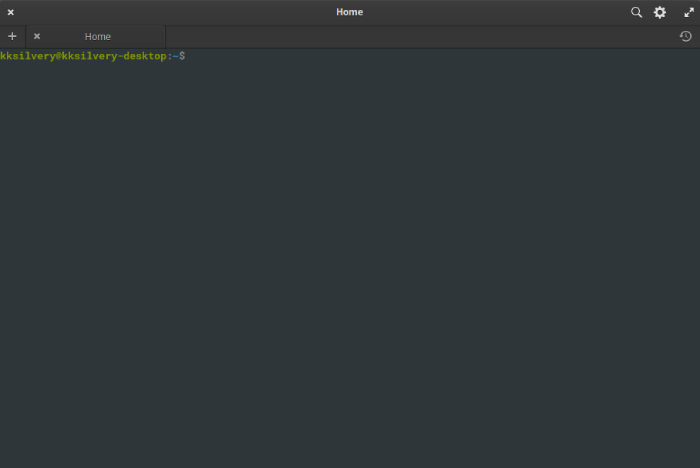Add a new terminal tab with plus
This screenshot has height=468, width=700.
(x=12, y=36)
